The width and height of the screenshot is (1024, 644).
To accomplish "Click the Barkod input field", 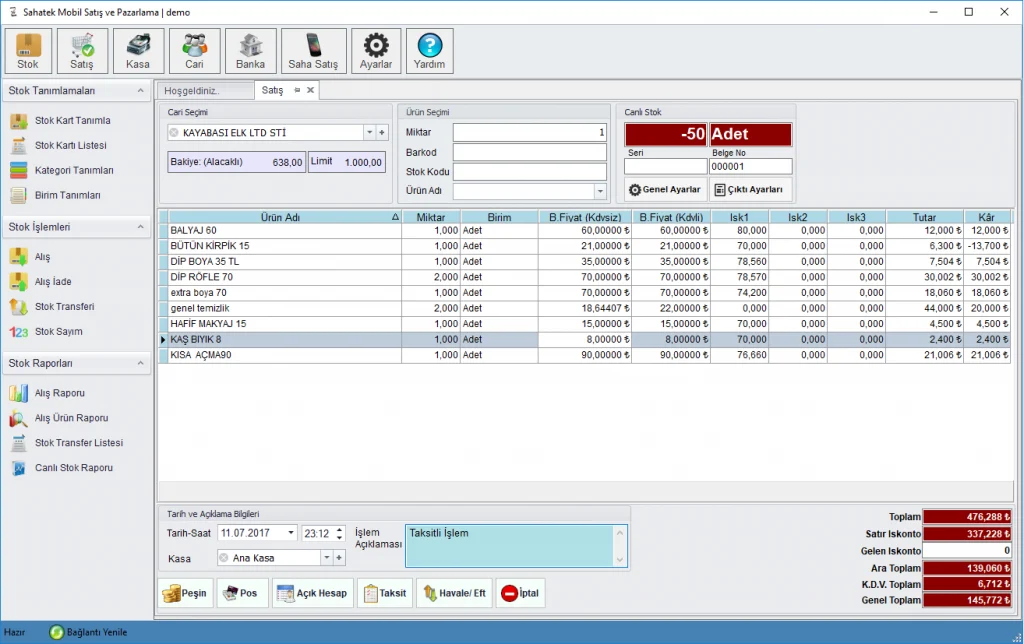I will tap(529, 152).
